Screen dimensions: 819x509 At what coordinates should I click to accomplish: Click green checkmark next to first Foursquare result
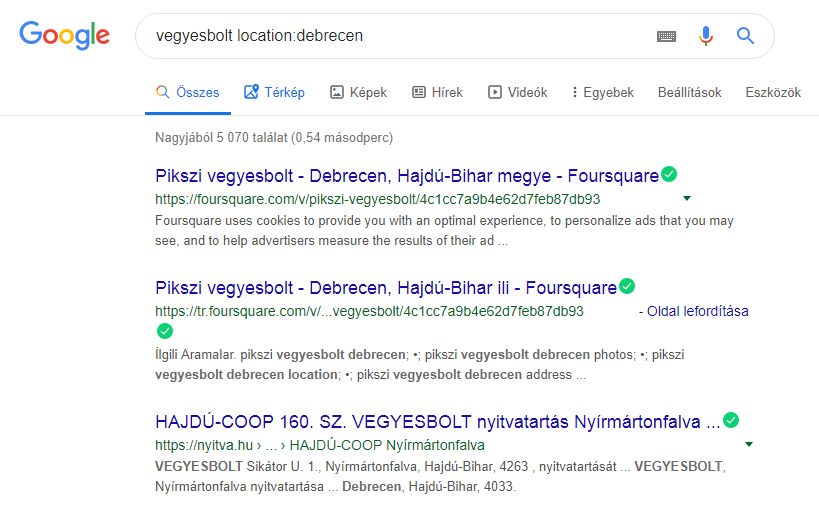point(669,174)
